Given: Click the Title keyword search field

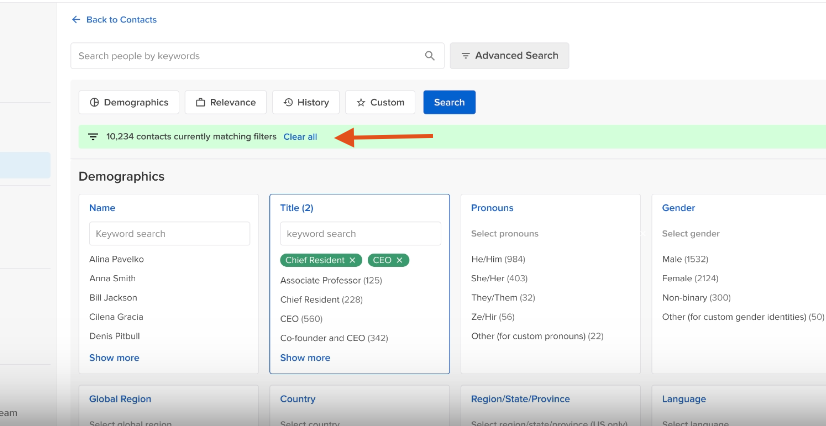Looking at the screenshot, I should click(x=360, y=233).
